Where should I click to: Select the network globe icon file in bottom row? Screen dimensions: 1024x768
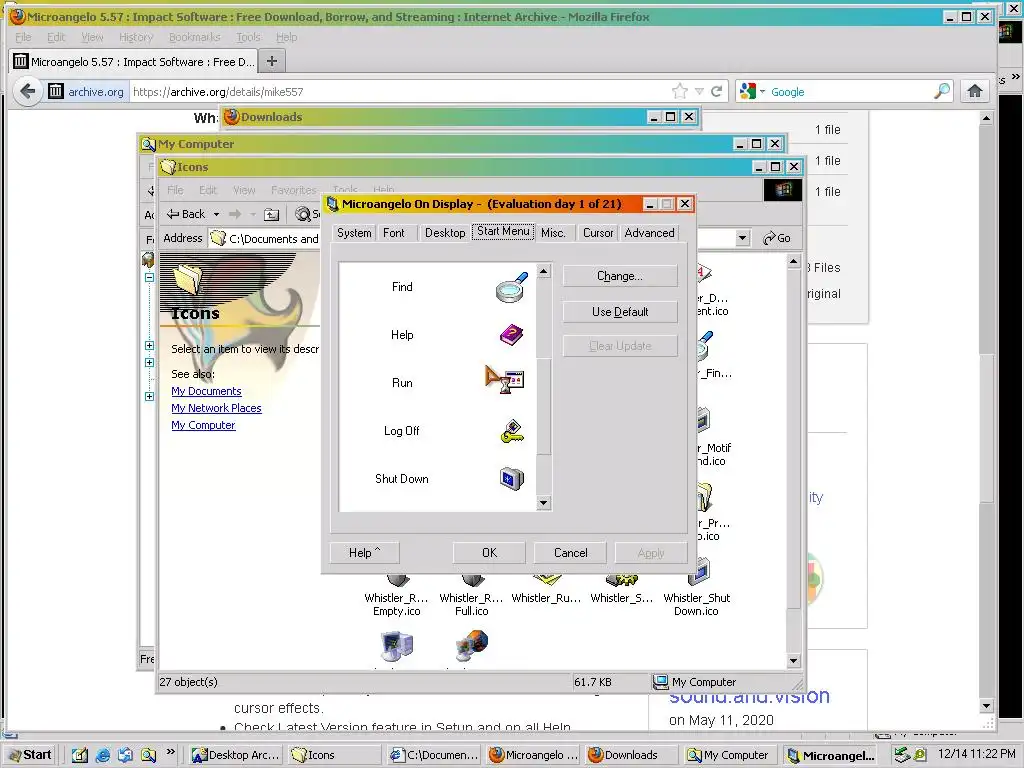[472, 646]
